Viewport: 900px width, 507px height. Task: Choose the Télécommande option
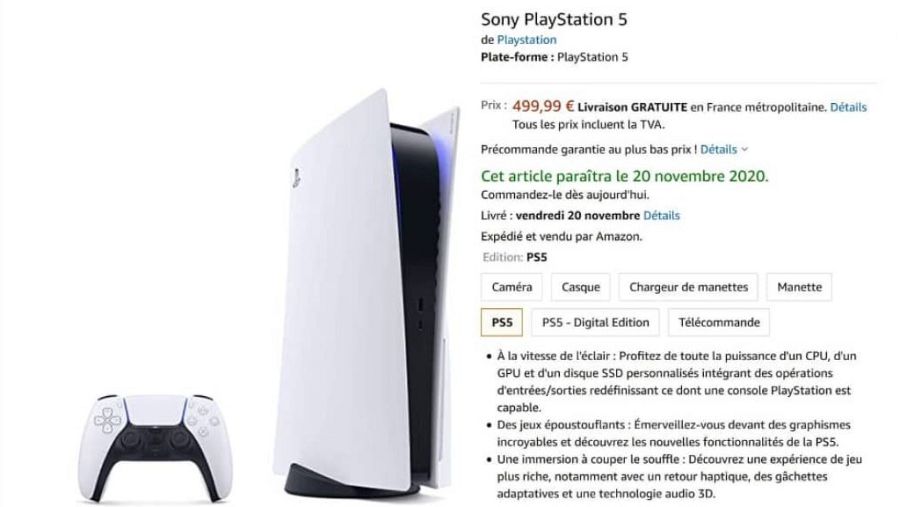719,322
